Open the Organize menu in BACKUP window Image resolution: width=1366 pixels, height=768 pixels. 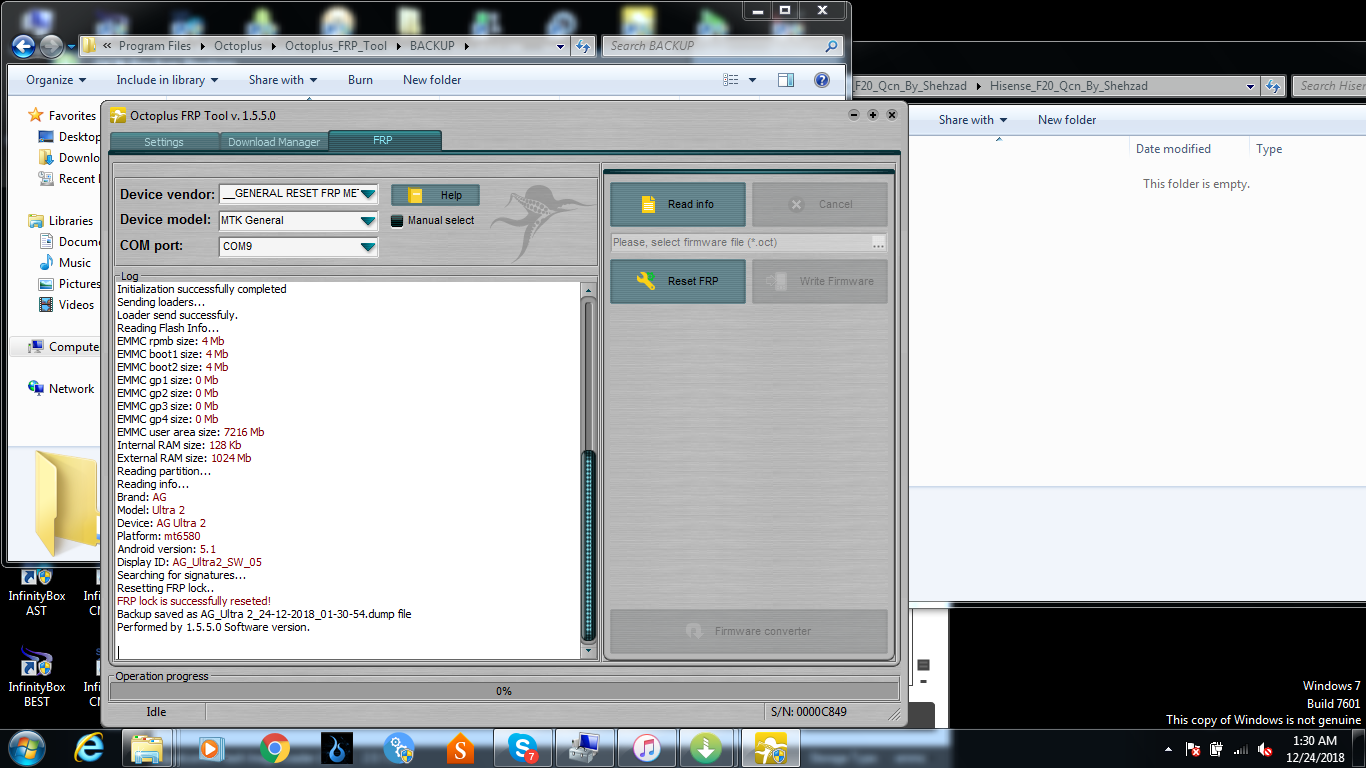[x=56, y=80]
